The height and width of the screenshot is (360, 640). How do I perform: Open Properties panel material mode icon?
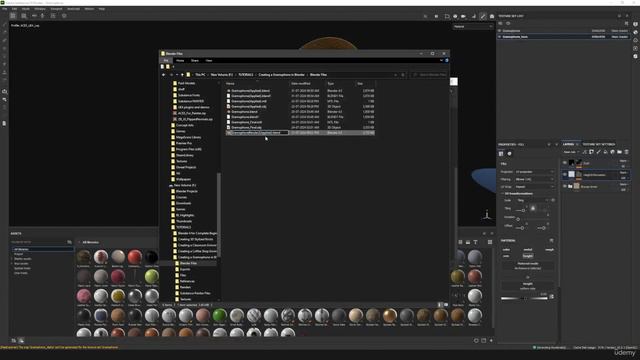point(509,153)
